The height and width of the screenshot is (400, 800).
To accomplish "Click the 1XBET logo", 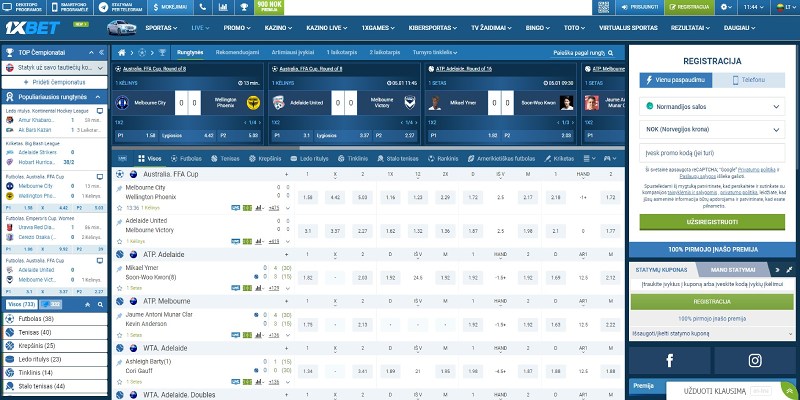I will click(33, 28).
